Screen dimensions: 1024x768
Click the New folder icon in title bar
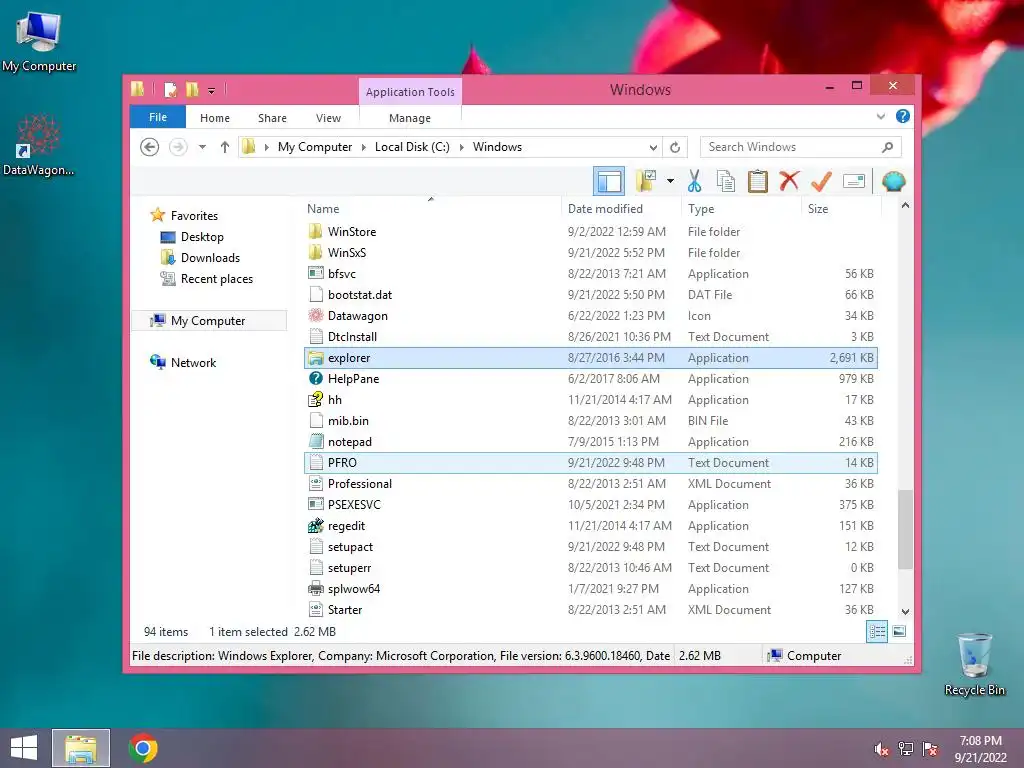[192, 89]
